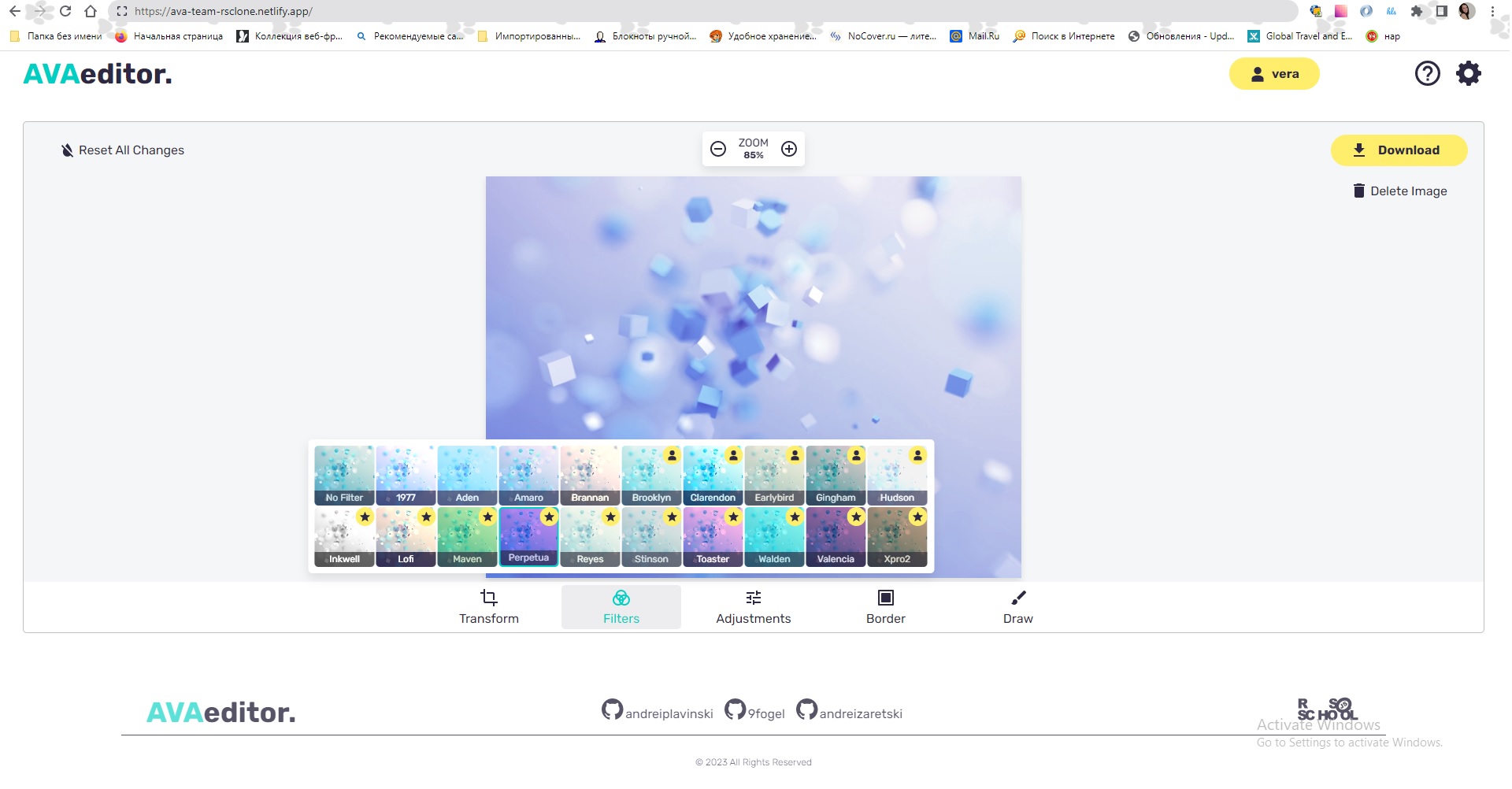The width and height of the screenshot is (1512, 789).
Task: Open 9fogel GitHub link
Action: tap(755, 711)
